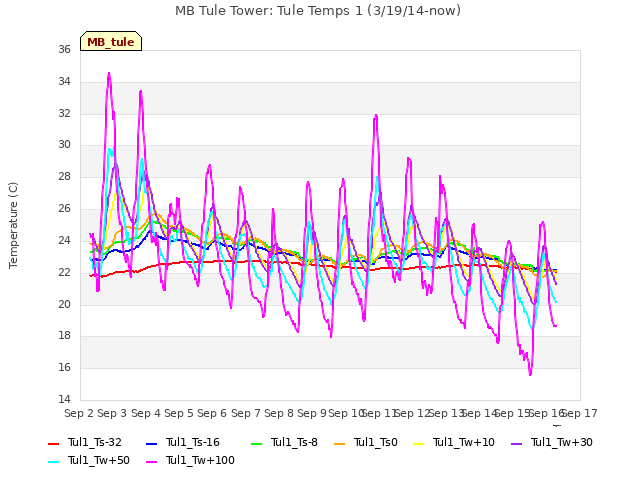Select the Tul1_Ts0 legend label

376,442
